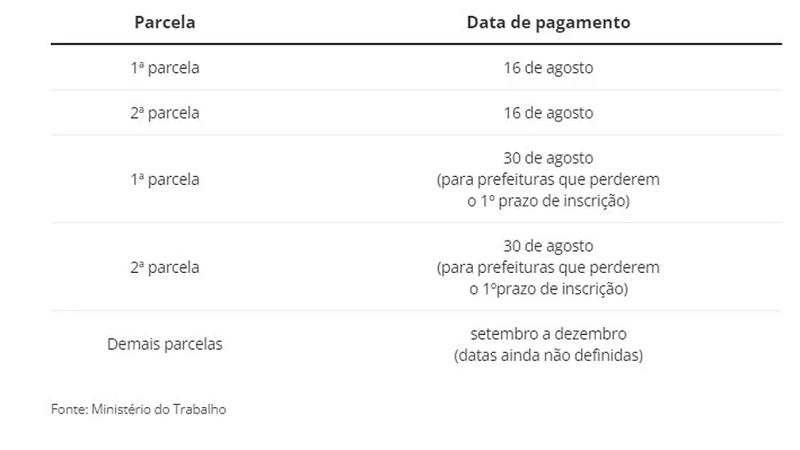Select the Demais parcelas cell
The height and width of the screenshot is (450, 800).
pos(165,344)
